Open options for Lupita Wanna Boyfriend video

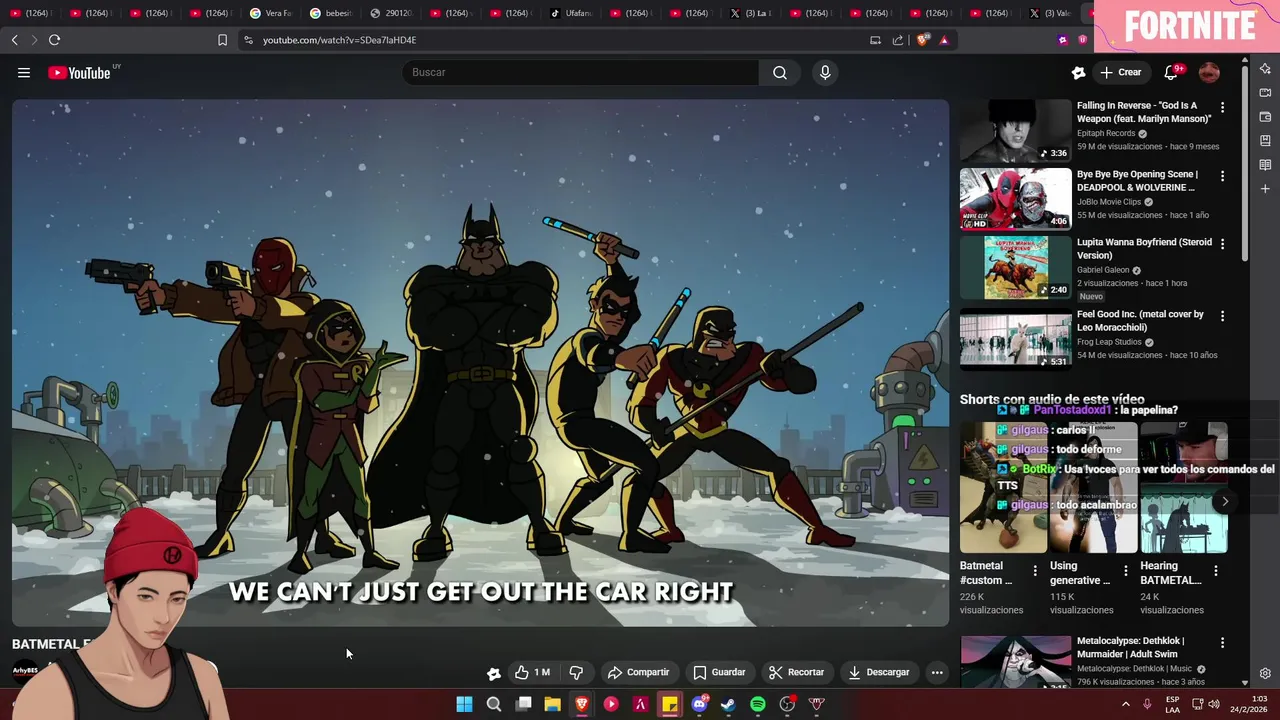tap(1222, 243)
